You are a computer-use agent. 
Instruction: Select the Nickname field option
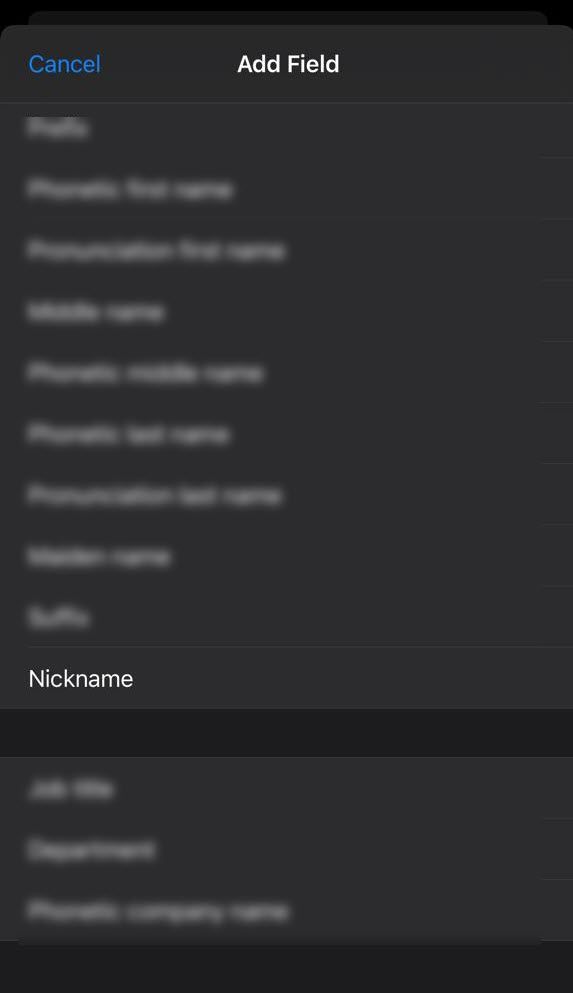(x=286, y=678)
